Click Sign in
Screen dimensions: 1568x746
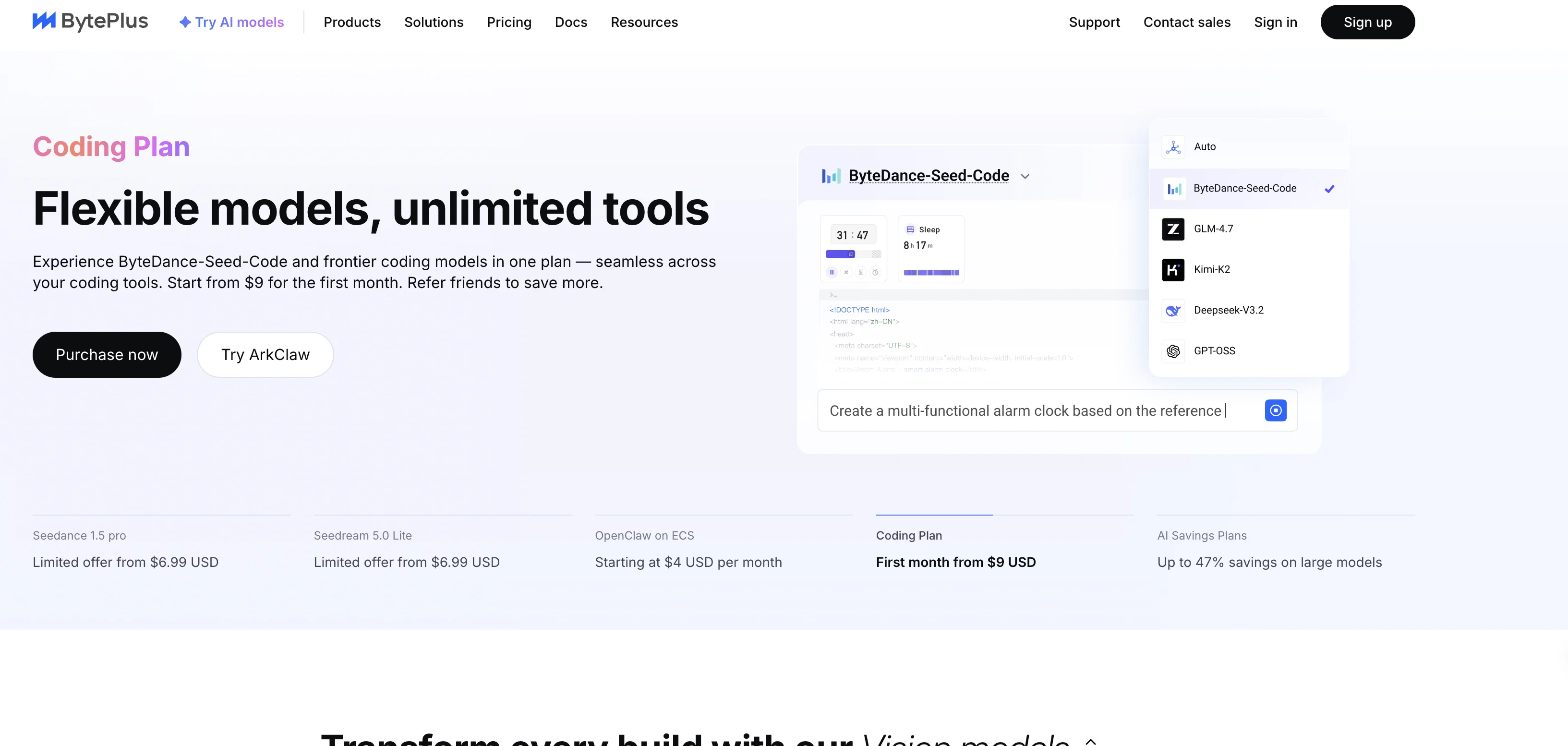(1275, 22)
